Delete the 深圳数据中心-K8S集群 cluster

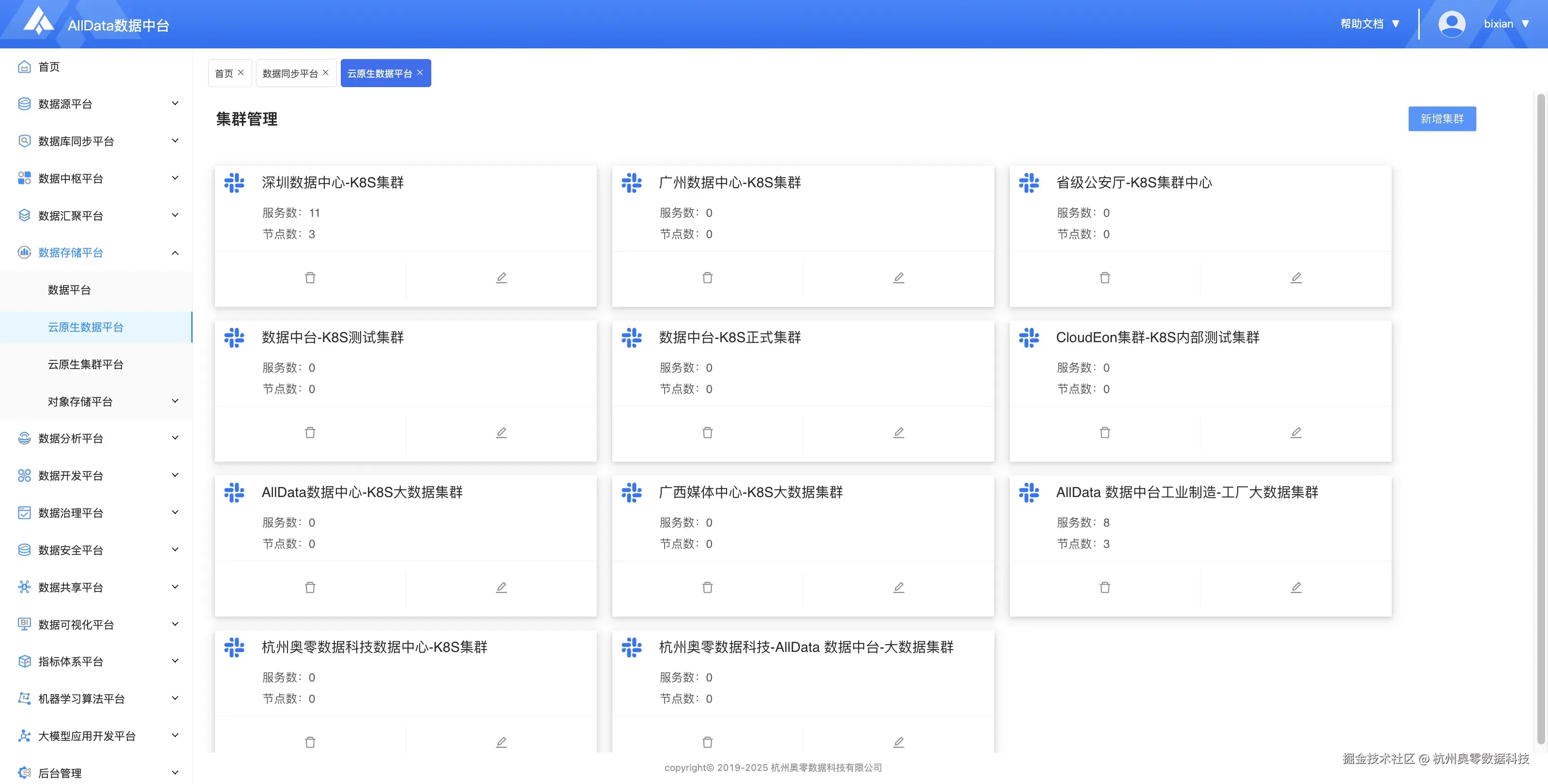click(x=310, y=278)
